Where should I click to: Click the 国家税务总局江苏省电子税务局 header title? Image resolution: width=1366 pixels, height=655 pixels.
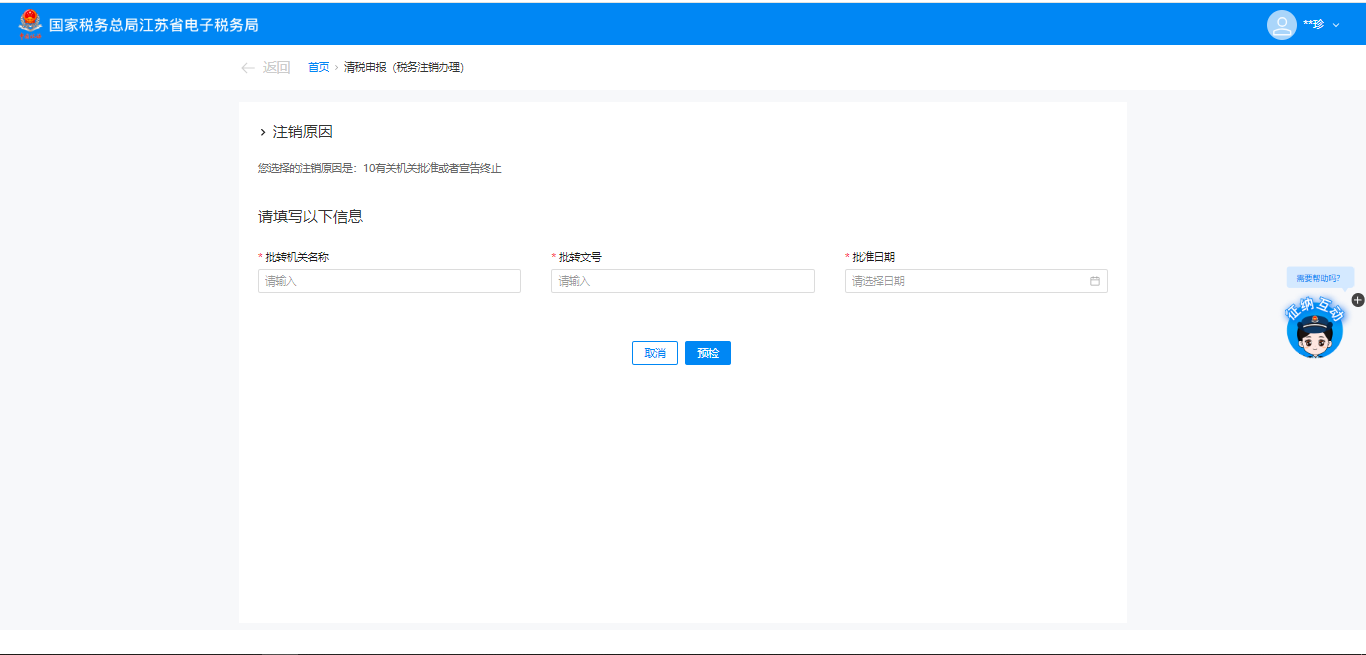tap(153, 24)
